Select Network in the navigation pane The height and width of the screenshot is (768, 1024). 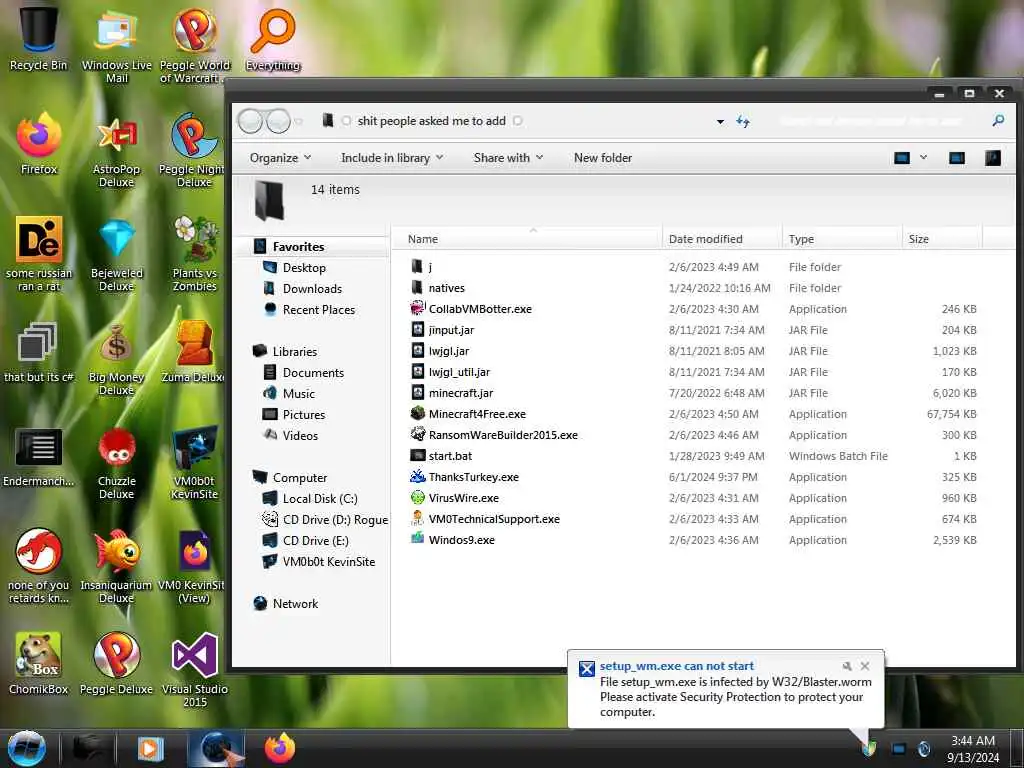coord(295,603)
